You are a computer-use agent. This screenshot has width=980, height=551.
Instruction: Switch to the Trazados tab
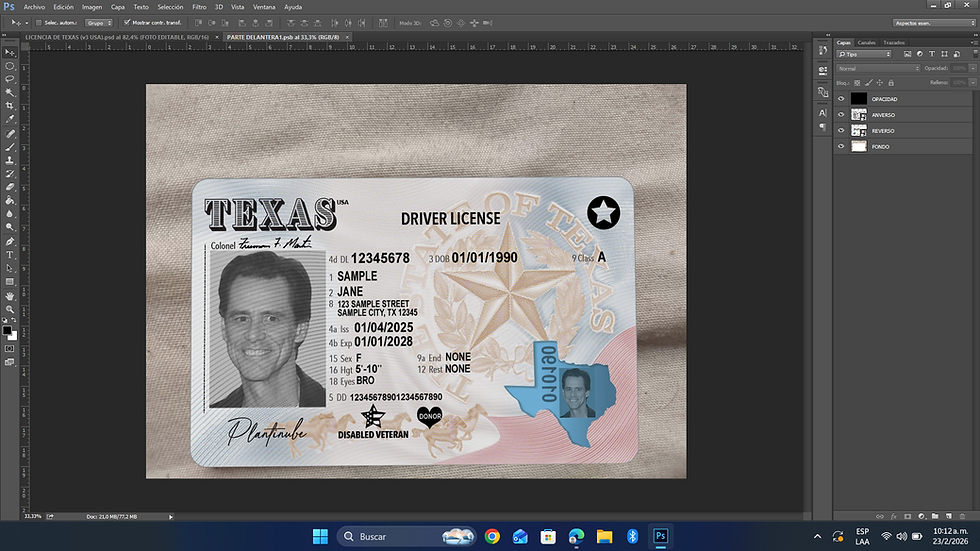coord(894,42)
